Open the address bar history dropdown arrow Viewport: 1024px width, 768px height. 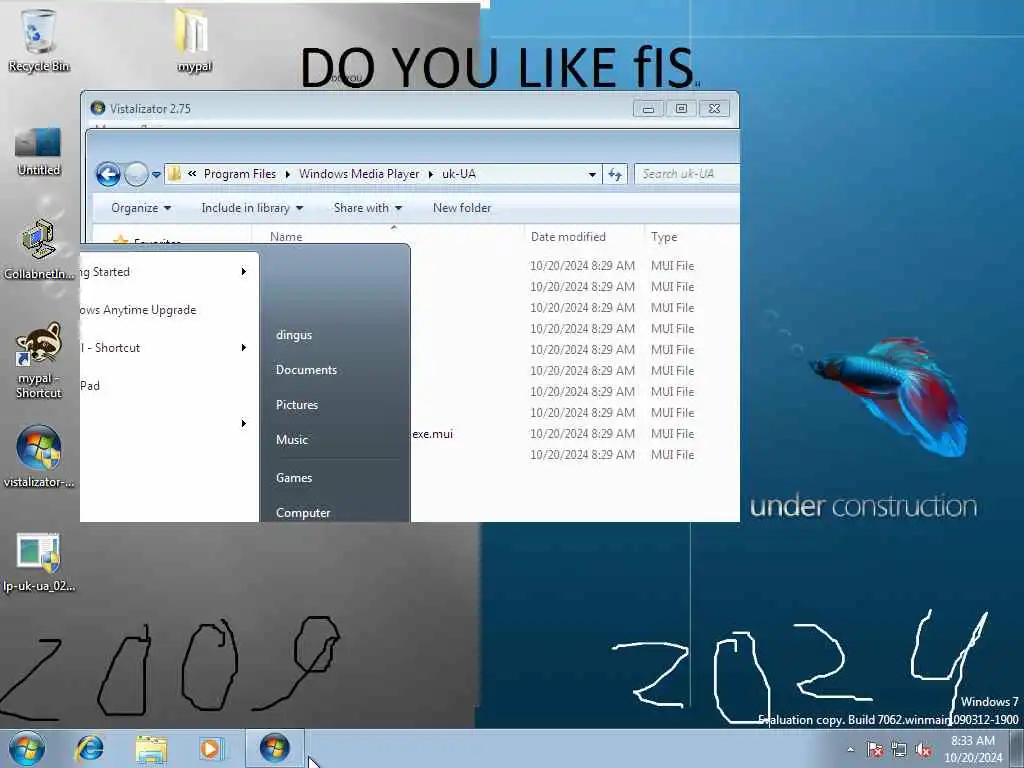click(x=592, y=174)
